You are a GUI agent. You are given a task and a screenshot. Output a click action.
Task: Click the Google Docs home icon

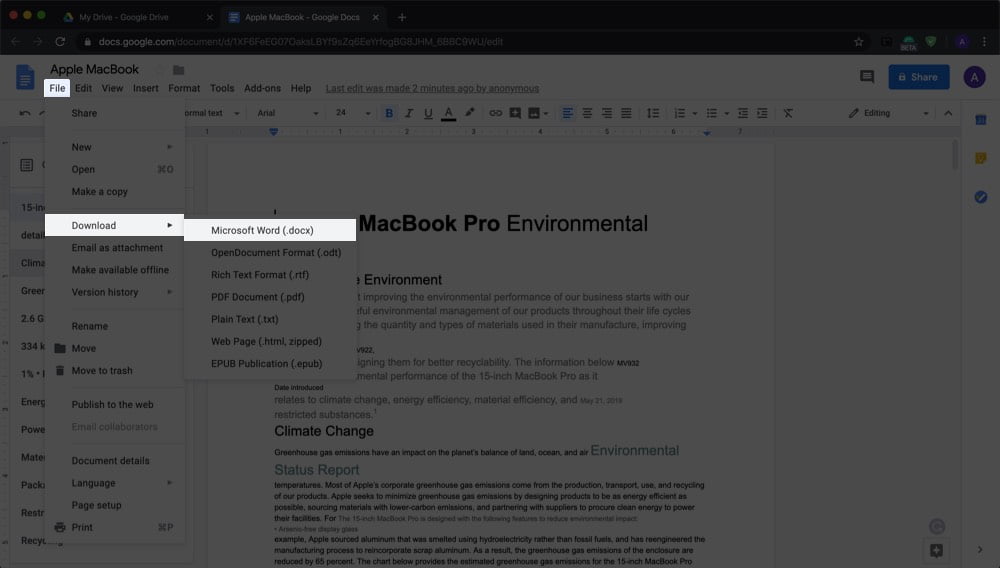(25, 78)
